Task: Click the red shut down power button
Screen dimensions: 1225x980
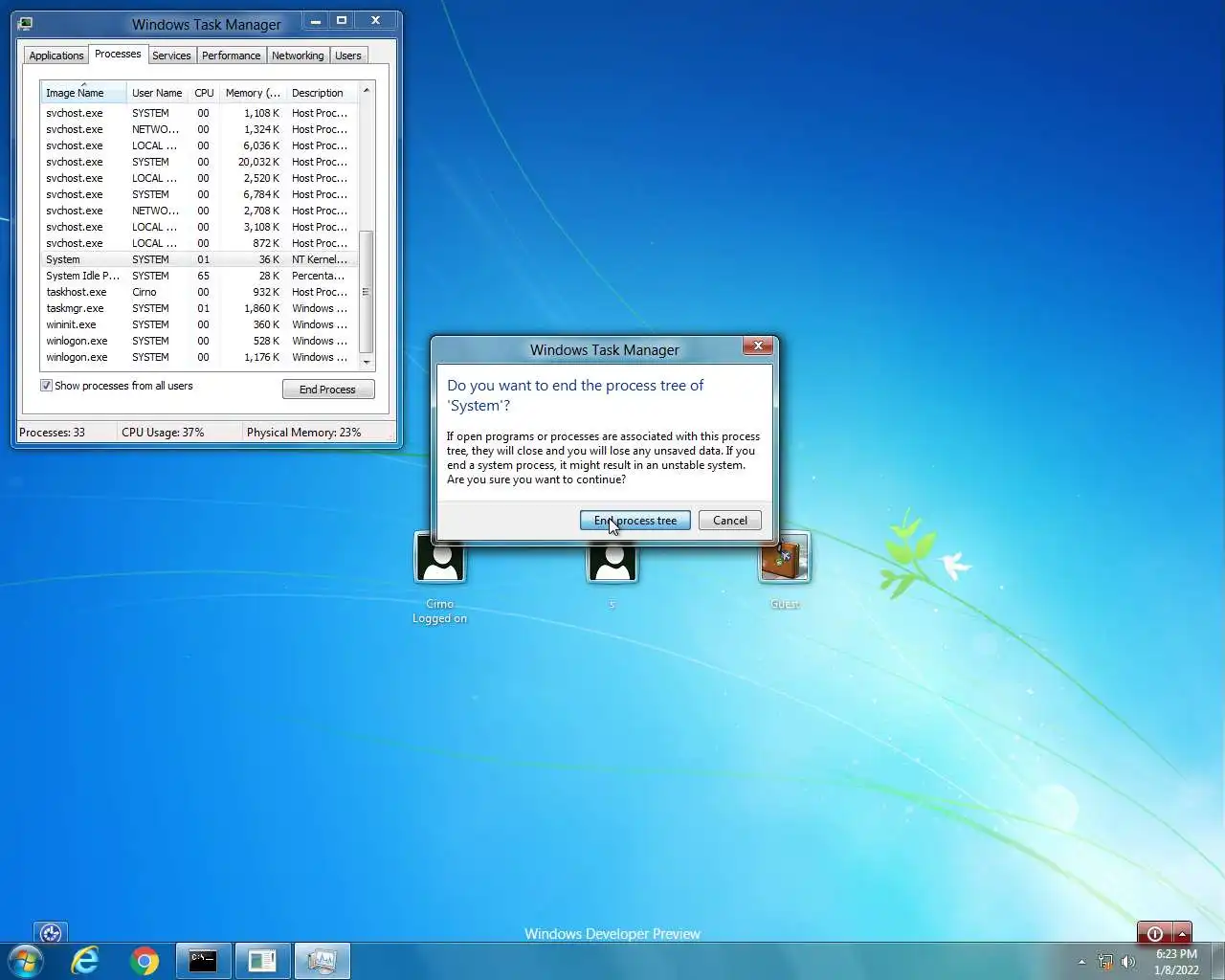Action: (x=1155, y=933)
